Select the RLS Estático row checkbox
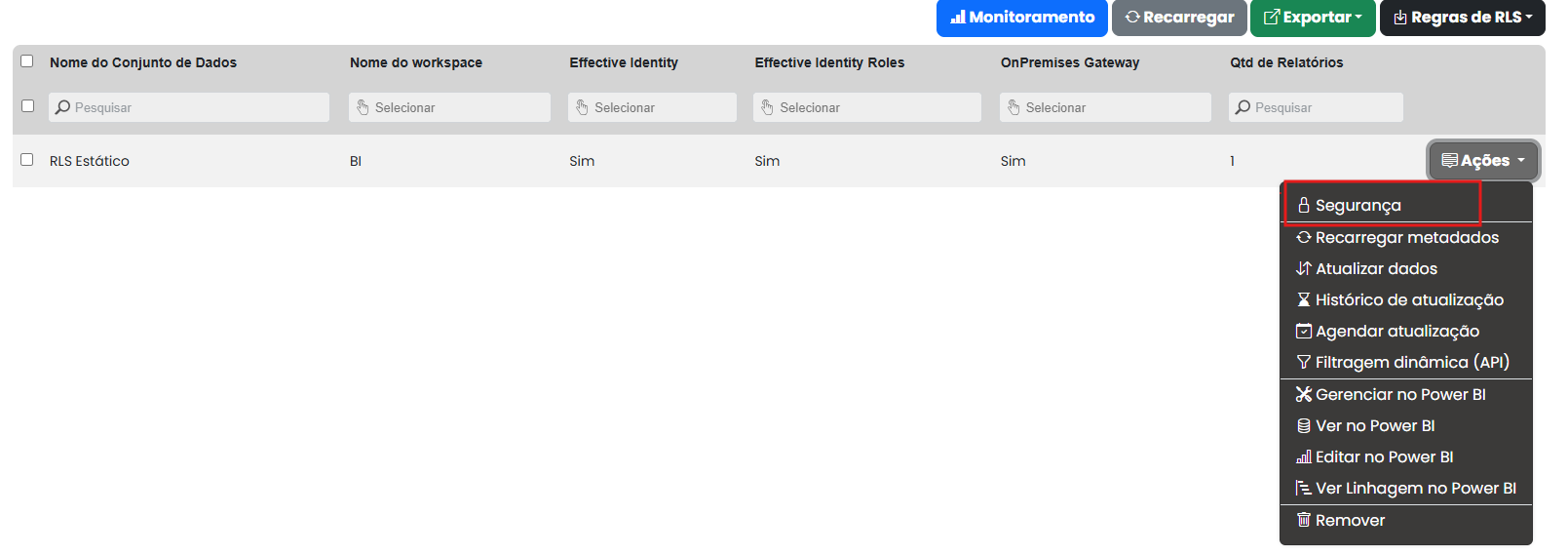This screenshot has width=1568, height=555. click(27, 160)
